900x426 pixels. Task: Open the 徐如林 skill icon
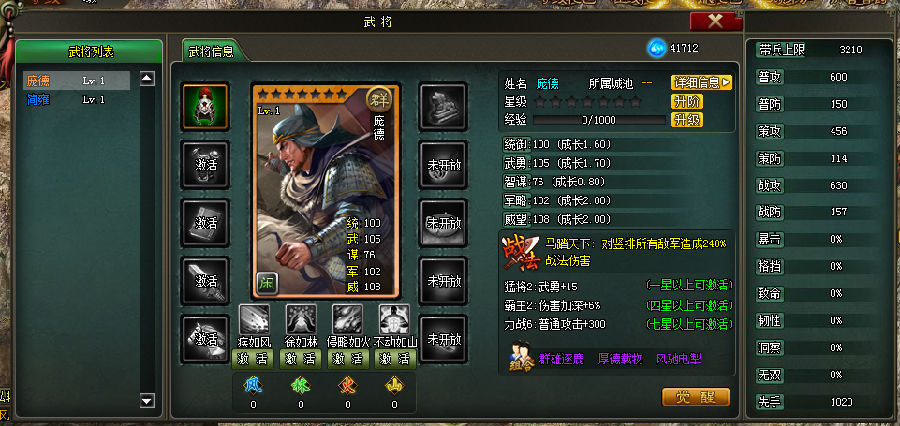(301, 319)
